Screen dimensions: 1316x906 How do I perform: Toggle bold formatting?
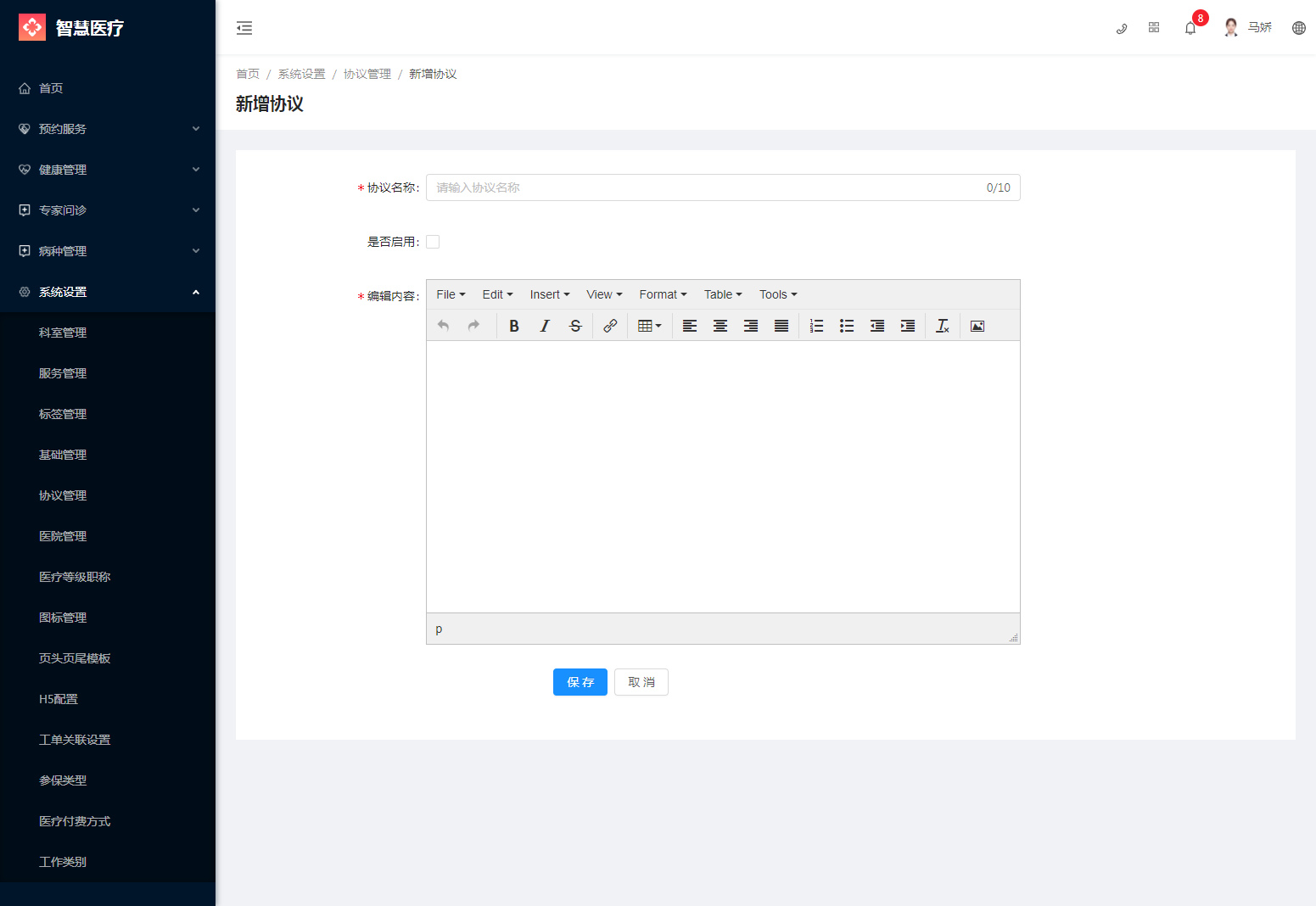[514, 326]
